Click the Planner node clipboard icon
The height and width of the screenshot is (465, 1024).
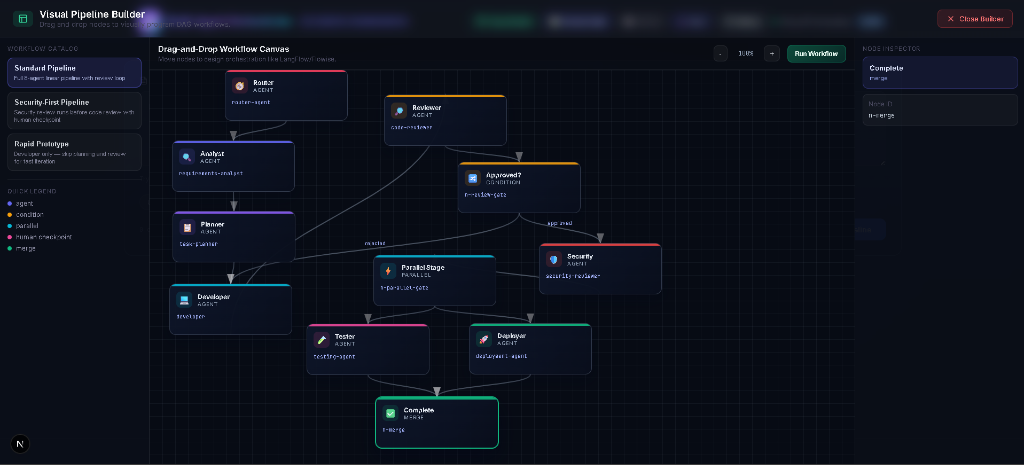tap(187, 227)
